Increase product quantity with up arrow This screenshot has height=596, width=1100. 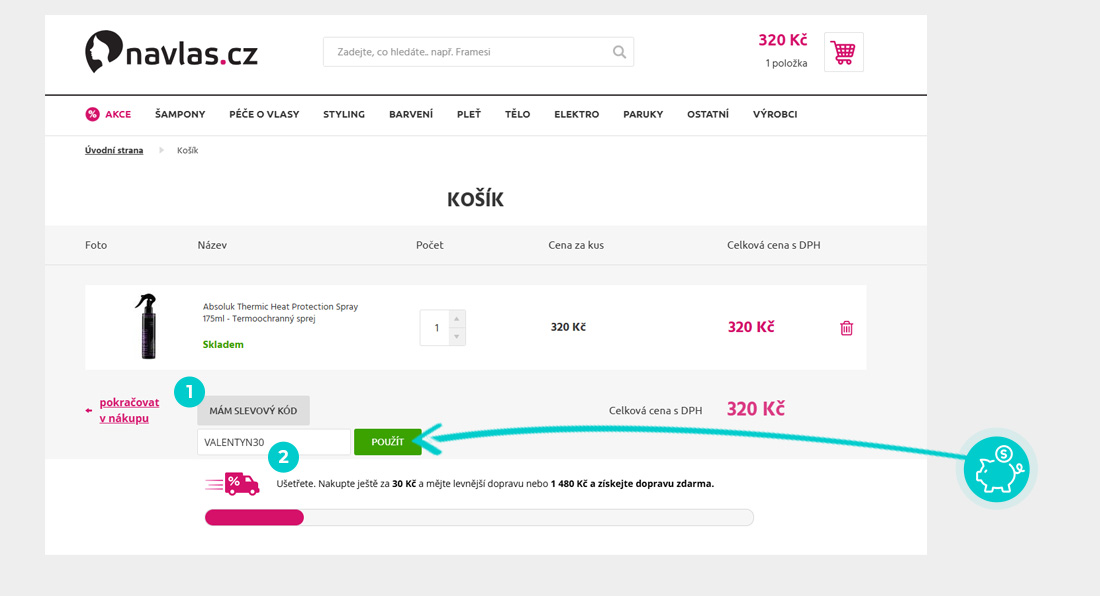457,319
